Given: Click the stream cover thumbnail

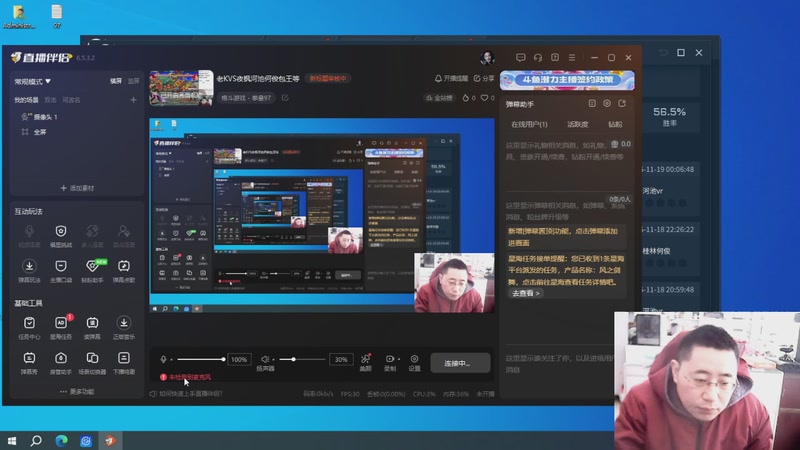Looking at the screenshot, I should tap(181, 88).
